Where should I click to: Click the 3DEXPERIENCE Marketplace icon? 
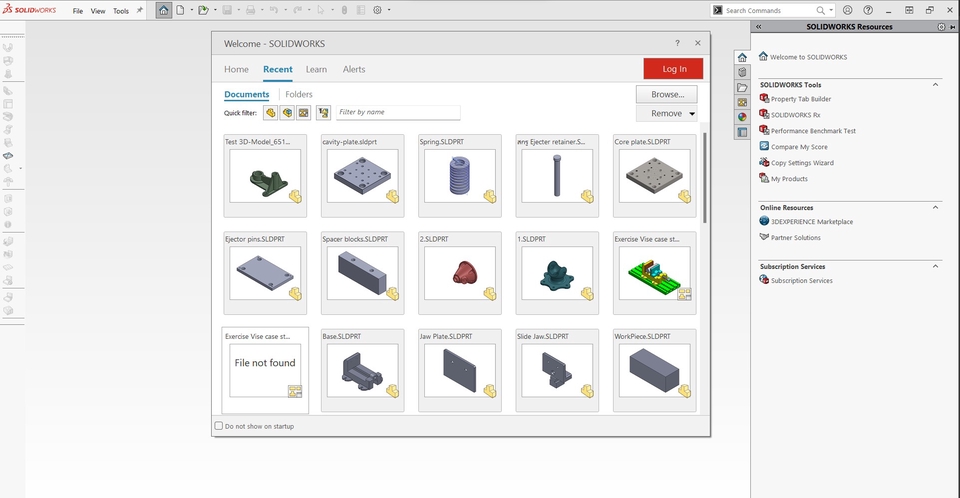pyautogui.click(x=764, y=221)
